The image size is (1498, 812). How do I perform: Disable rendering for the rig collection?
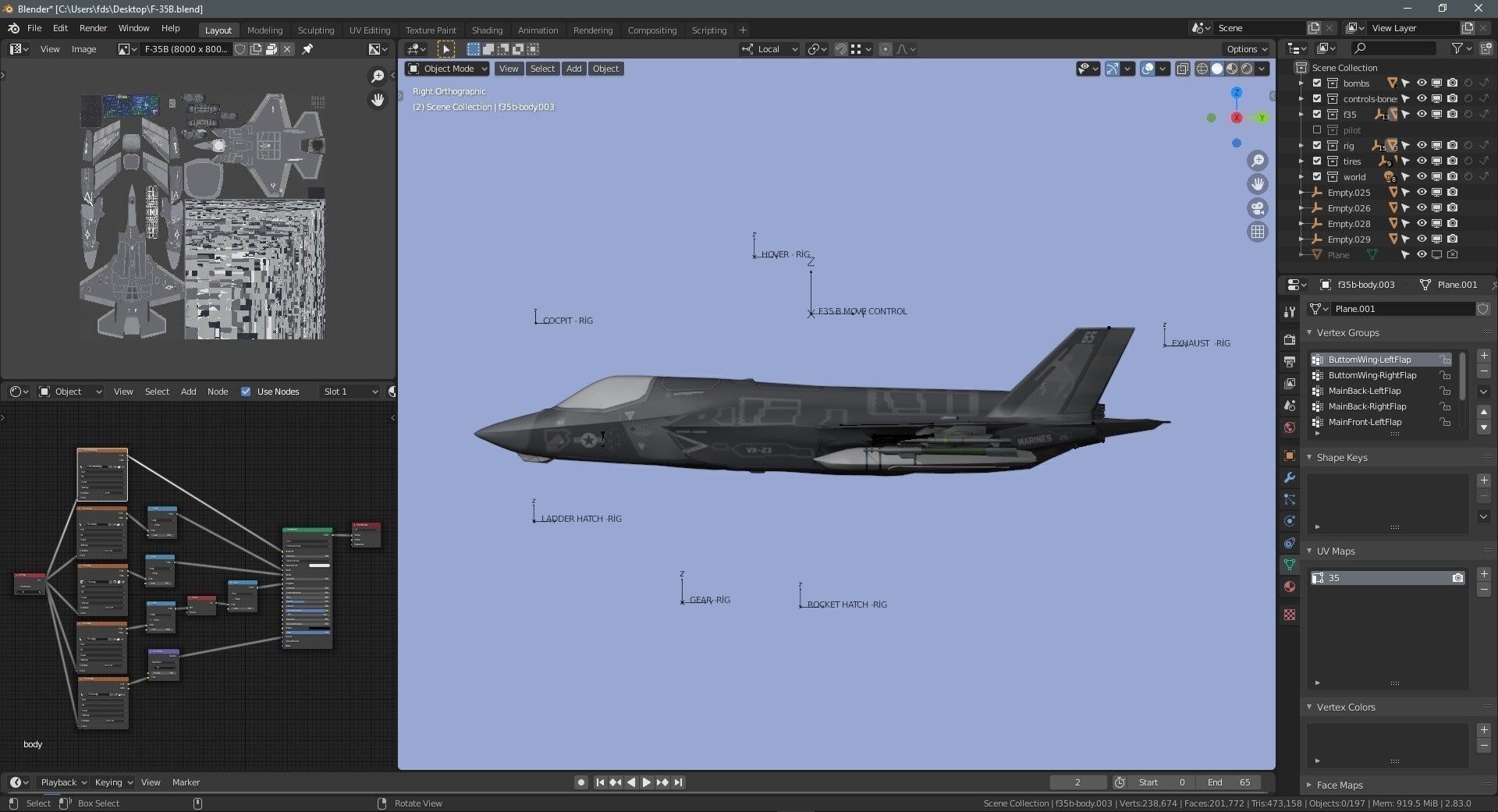pyautogui.click(x=1452, y=146)
